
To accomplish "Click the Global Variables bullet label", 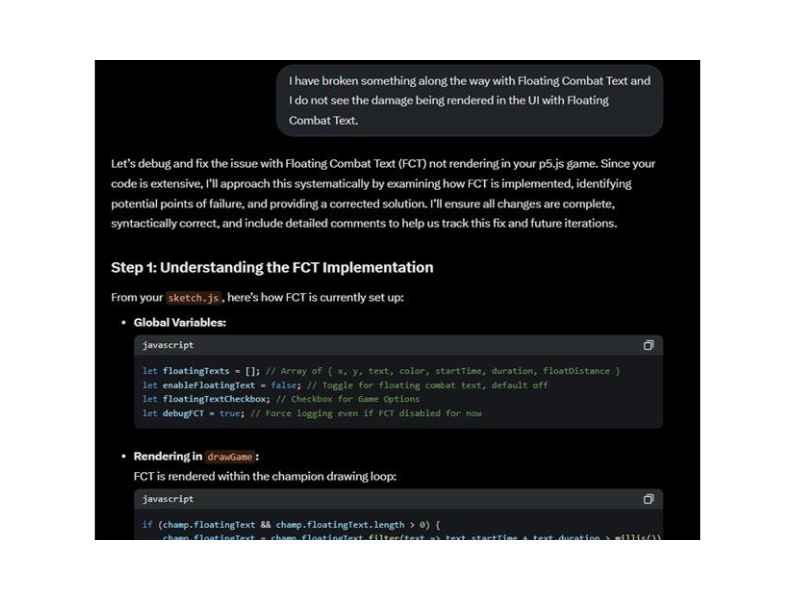I will coord(180,322).
